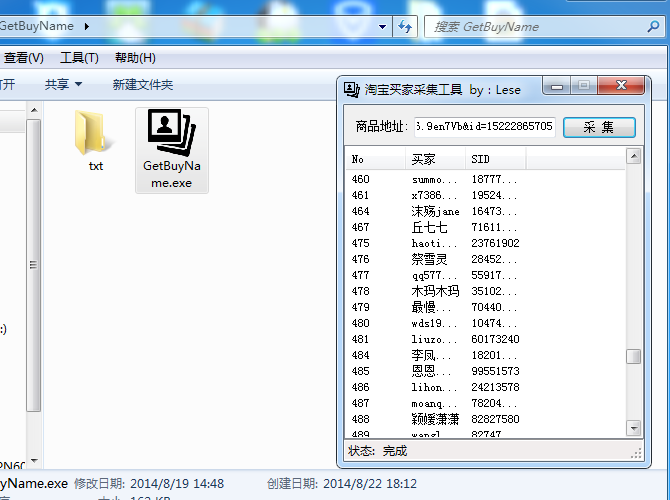Open the 共享 share dropdown
This screenshot has width=670, height=500.
[x=63, y=85]
